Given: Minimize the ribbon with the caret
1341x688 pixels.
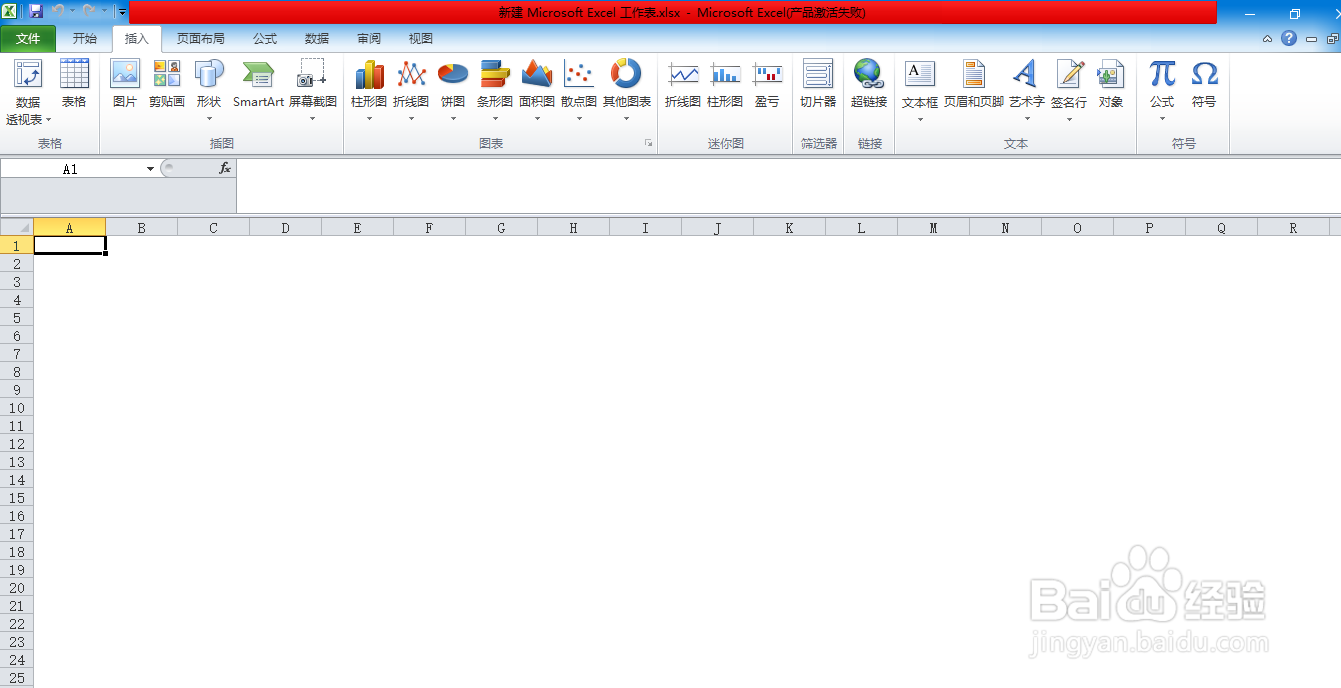Looking at the screenshot, I should (x=1268, y=39).
